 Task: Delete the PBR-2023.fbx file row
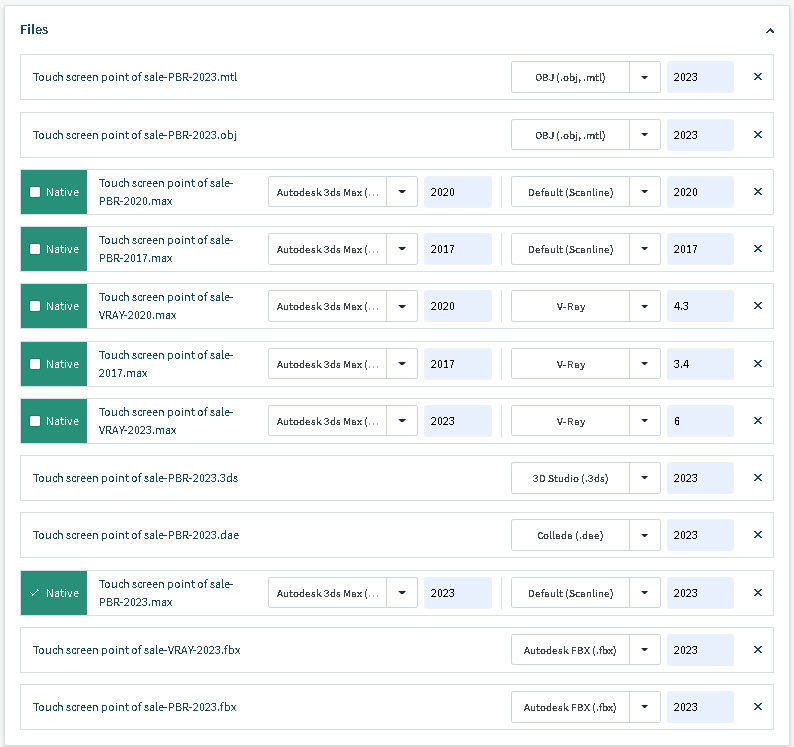tap(757, 707)
